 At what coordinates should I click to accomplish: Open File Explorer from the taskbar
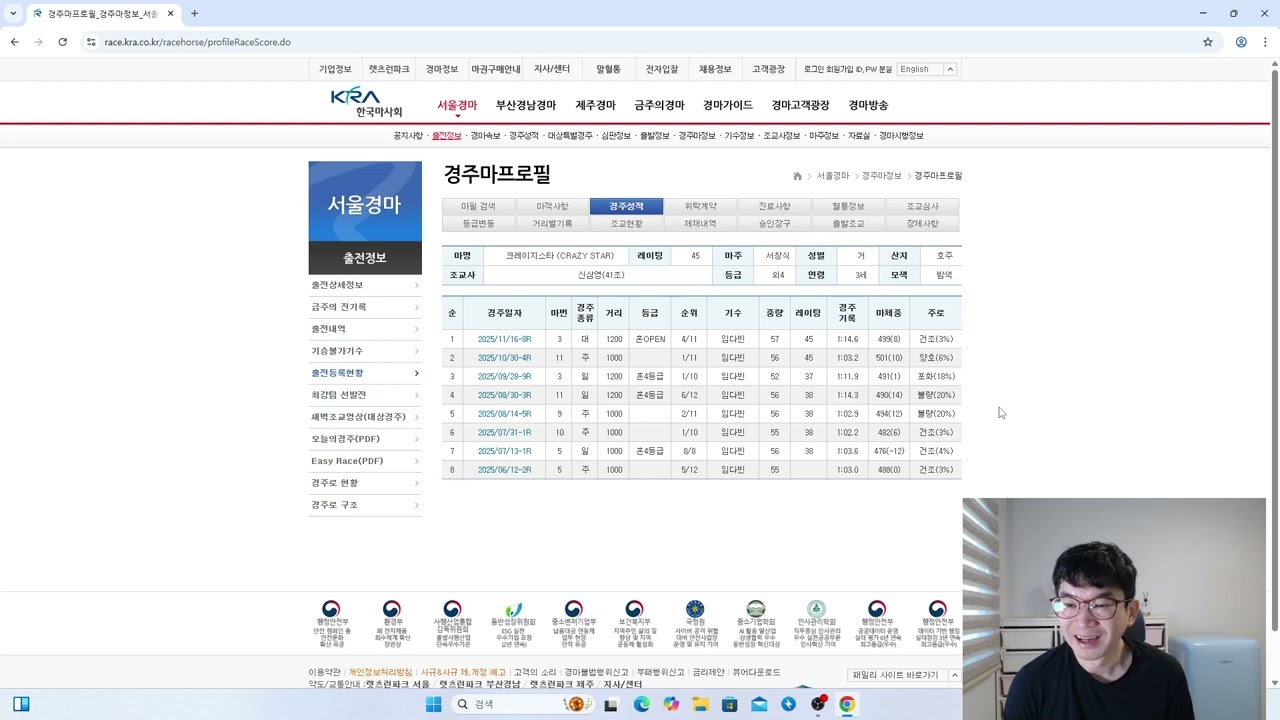(700, 704)
